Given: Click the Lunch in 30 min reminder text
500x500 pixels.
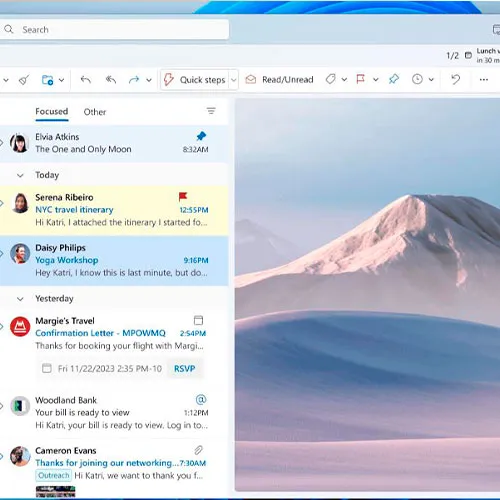Looking at the screenshot, I should click(x=488, y=55).
